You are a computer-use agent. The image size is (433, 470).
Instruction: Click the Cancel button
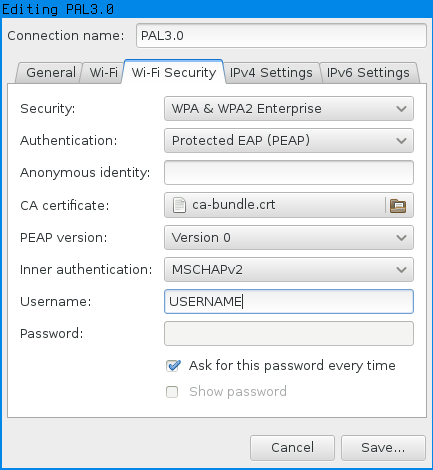(x=292, y=448)
